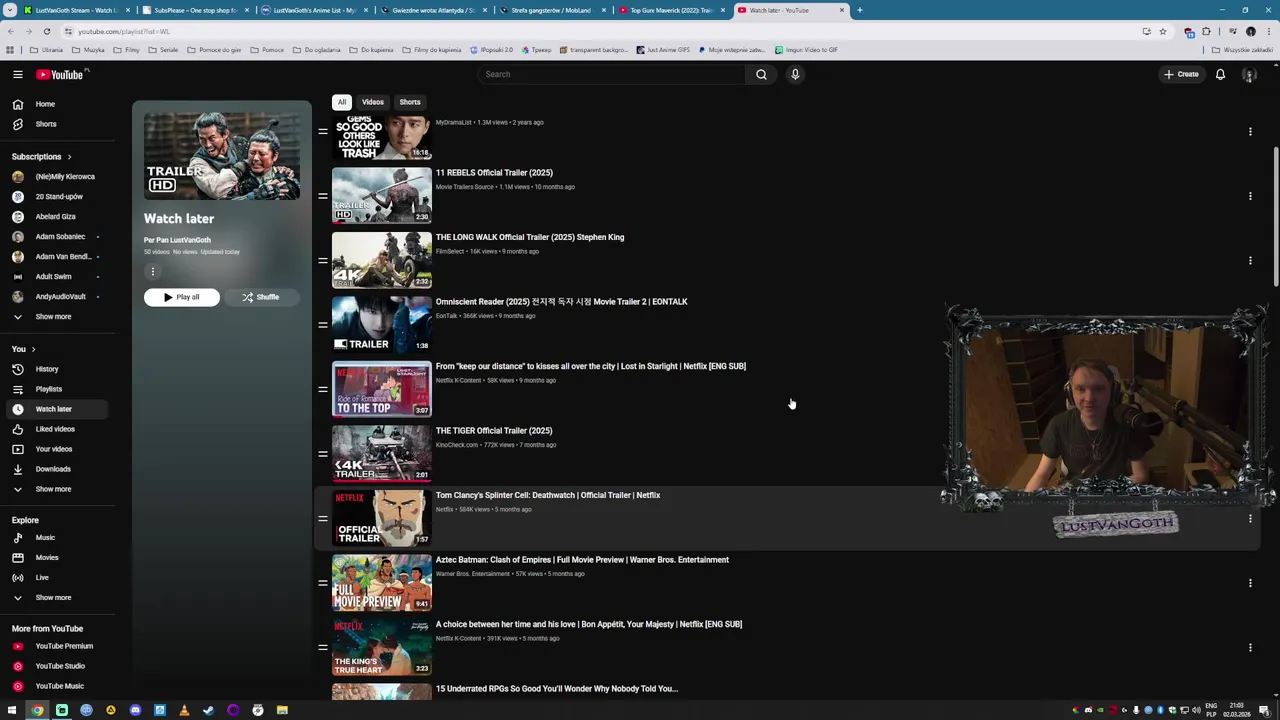1280x720 pixels.
Task: Grab reorder handle of Omniscient Reader trailer
Action: point(323,325)
